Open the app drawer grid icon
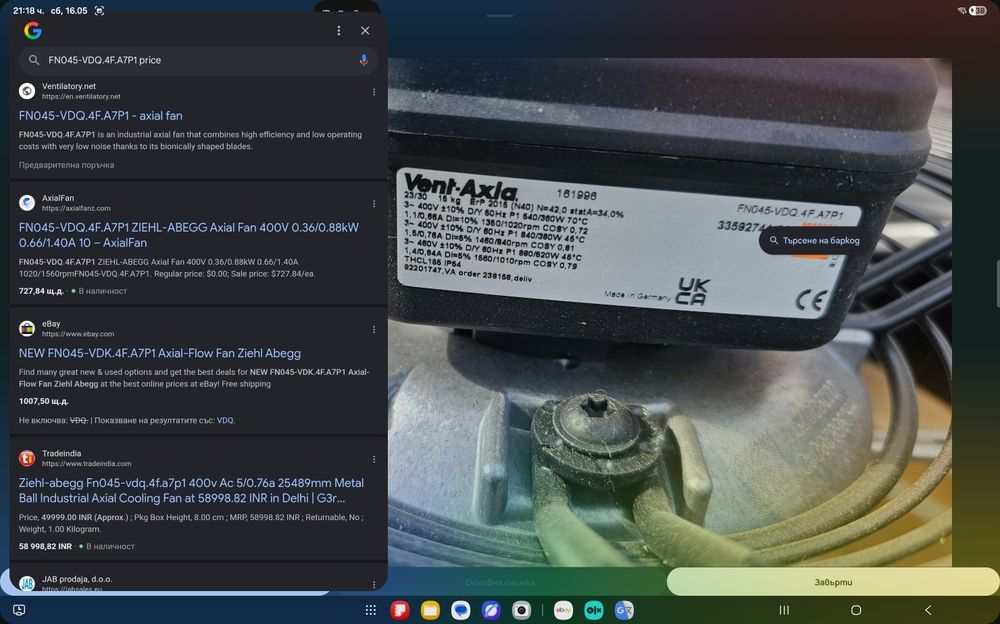This screenshot has width=1000, height=624. [x=371, y=610]
